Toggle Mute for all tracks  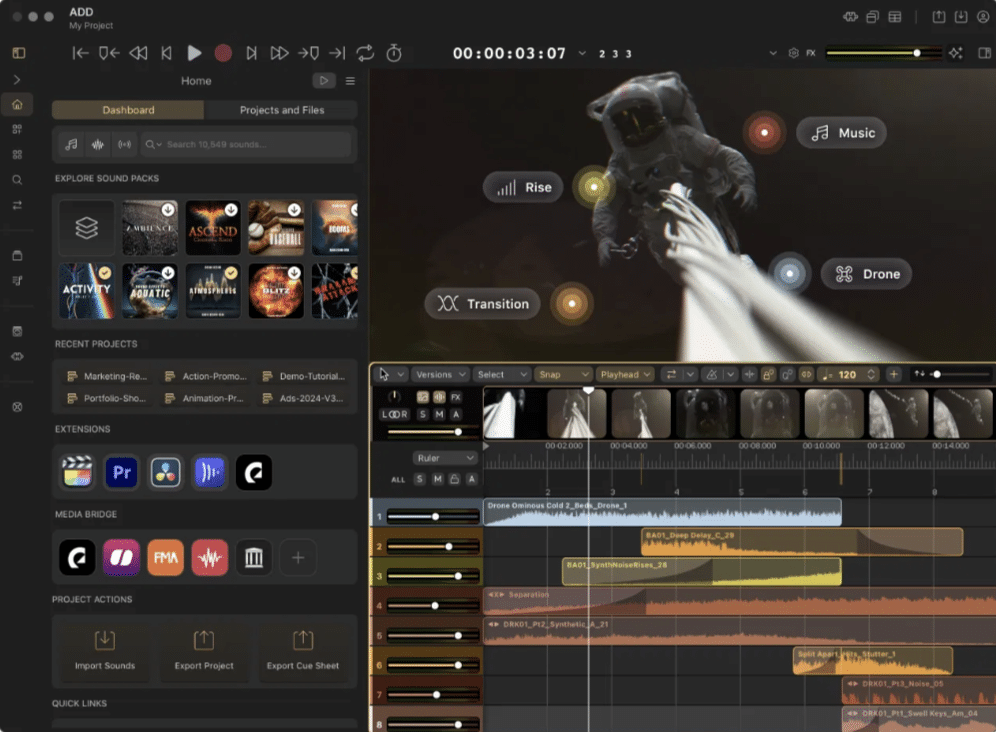[438, 479]
